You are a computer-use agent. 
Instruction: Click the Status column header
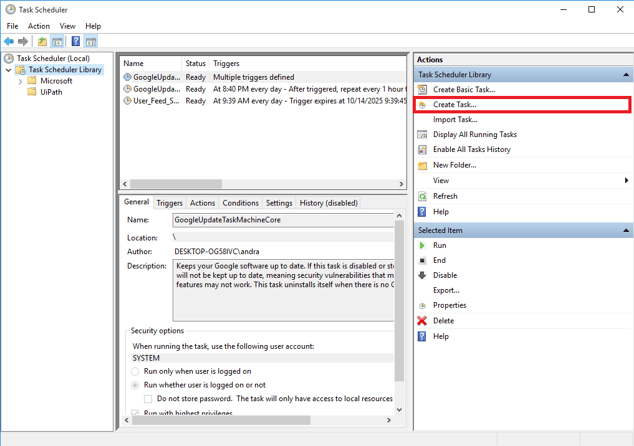[196, 63]
